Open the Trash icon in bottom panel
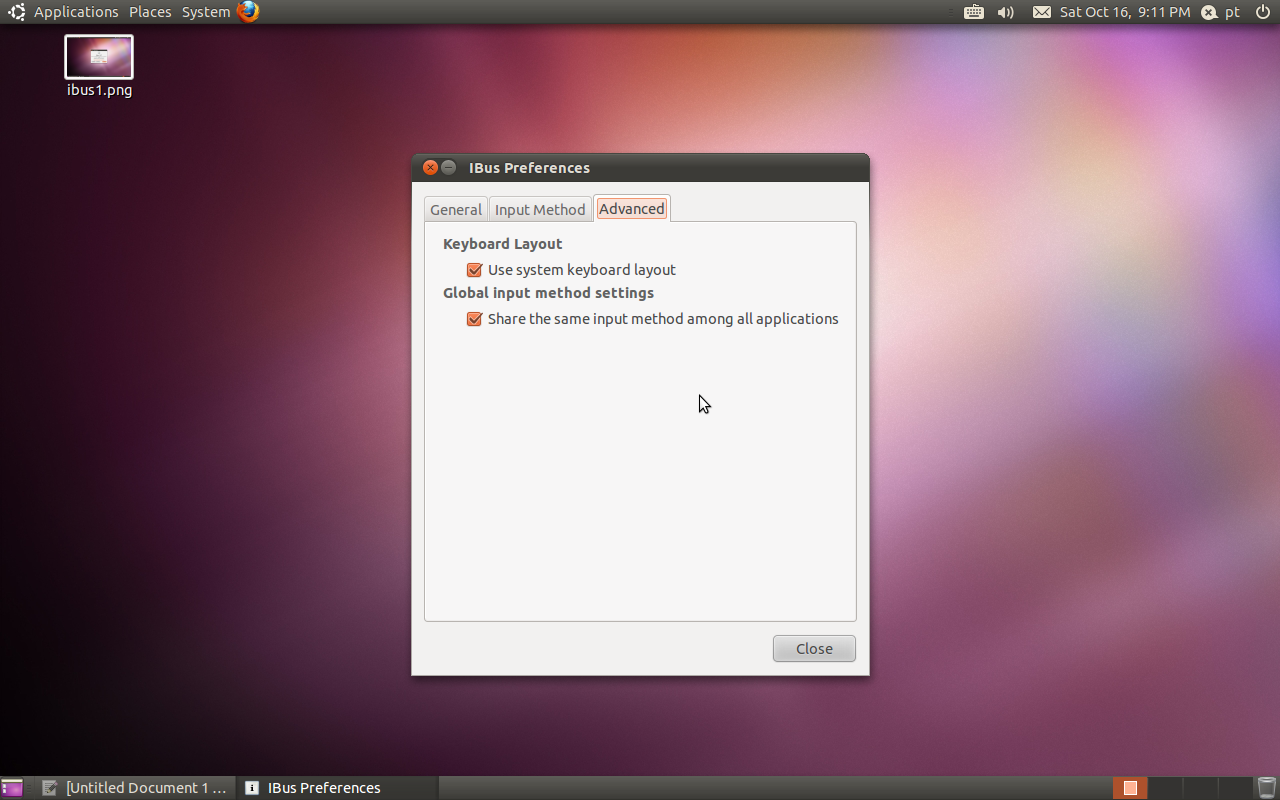The width and height of the screenshot is (1280, 800). 1267,788
